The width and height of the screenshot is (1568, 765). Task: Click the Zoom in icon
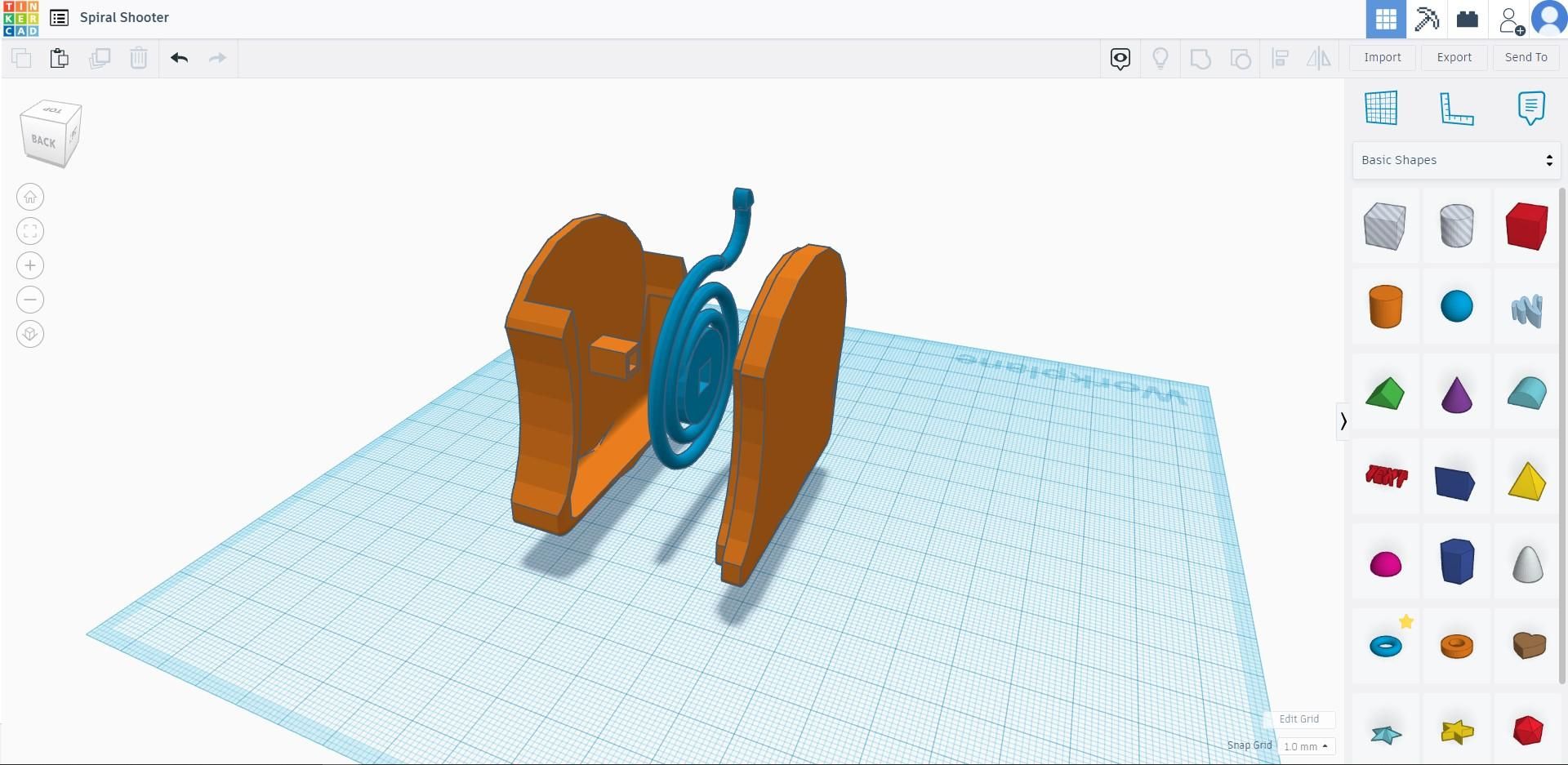29,265
